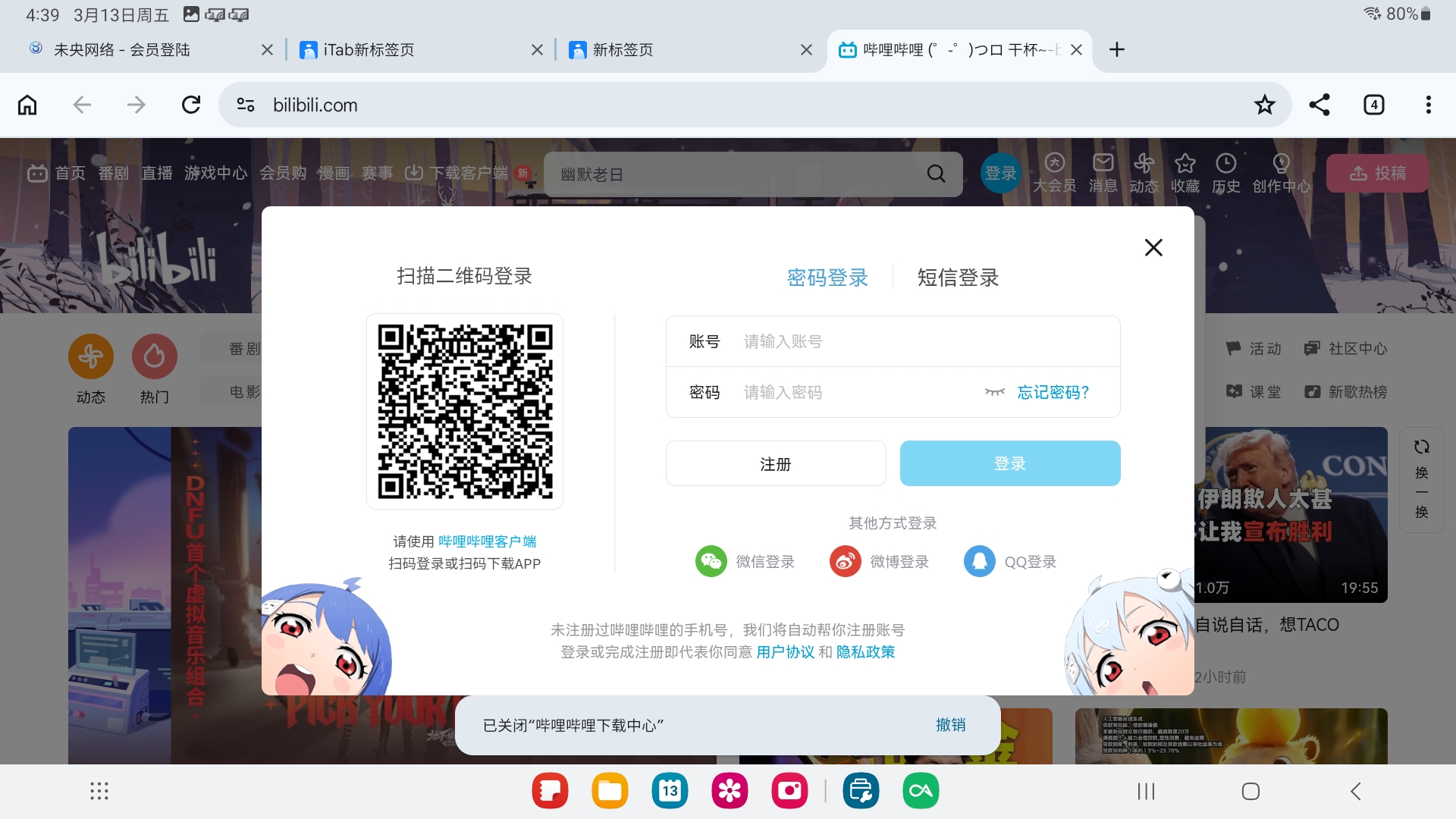1456x819 pixels.
Task: Bookmark page with star icon
Action: 1264,105
